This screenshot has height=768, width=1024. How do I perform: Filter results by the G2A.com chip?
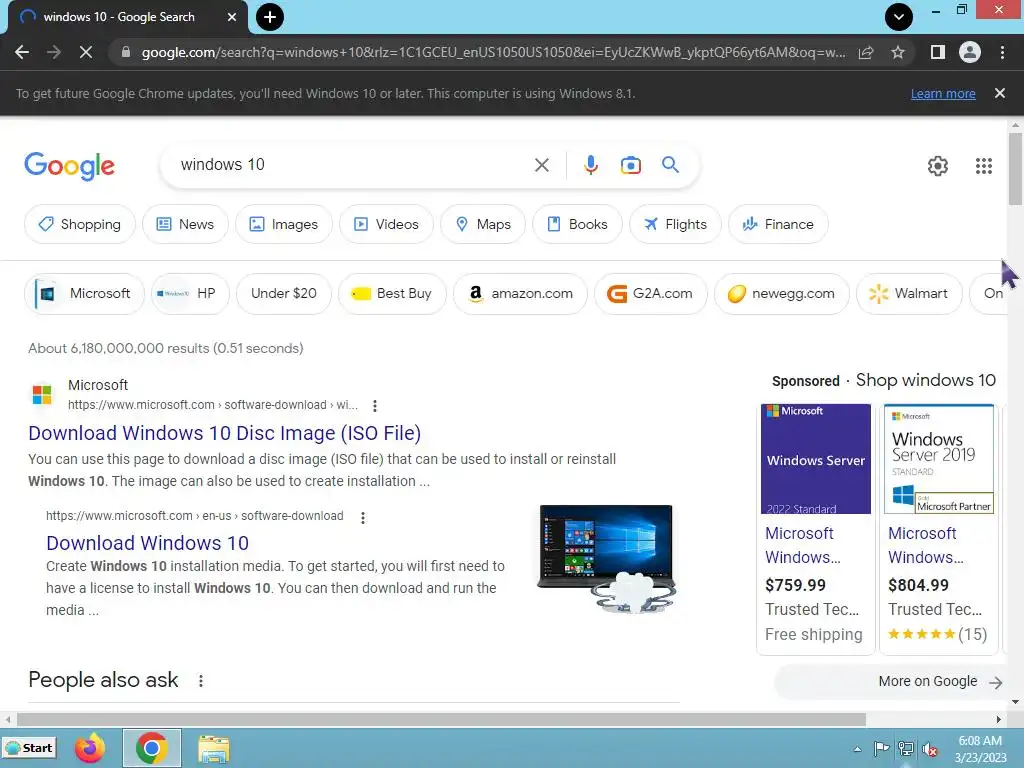pos(650,293)
